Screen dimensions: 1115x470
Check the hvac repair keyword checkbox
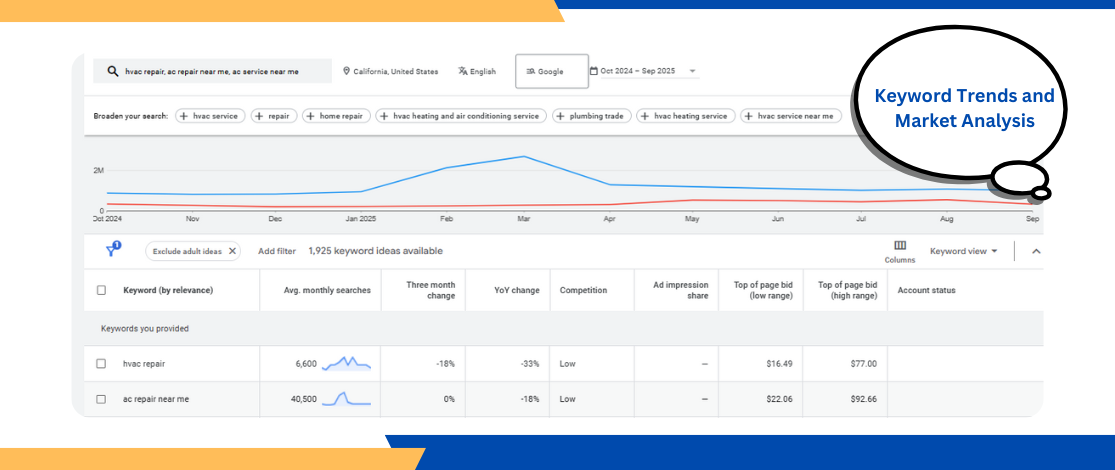(x=101, y=364)
